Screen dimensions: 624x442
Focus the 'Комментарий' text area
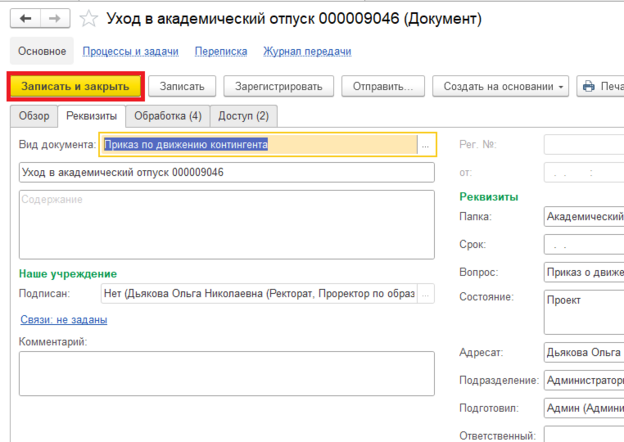tap(227, 373)
